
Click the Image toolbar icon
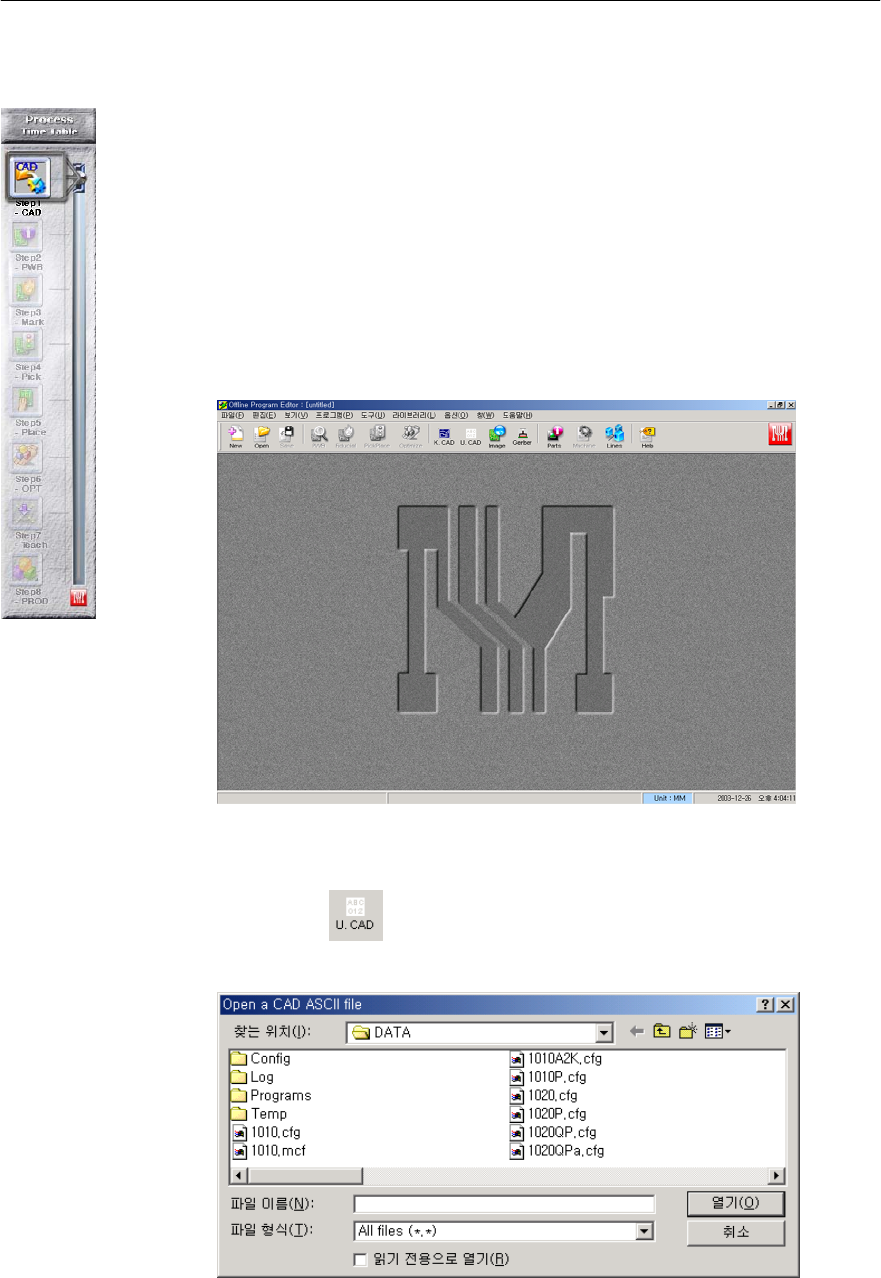[497, 437]
